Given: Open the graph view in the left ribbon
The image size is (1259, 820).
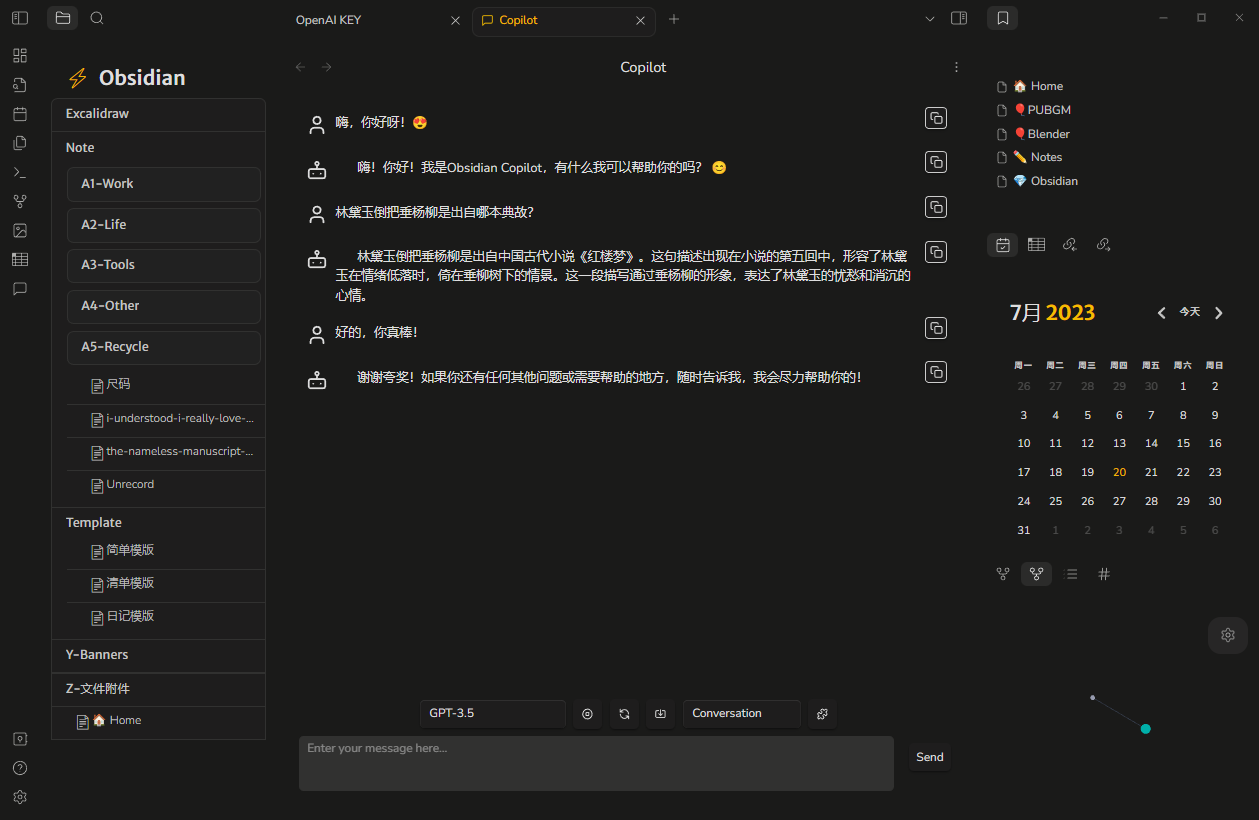Looking at the screenshot, I should [x=19, y=200].
